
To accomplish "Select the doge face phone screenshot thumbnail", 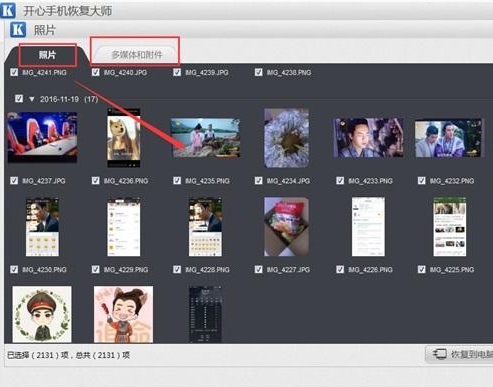I will point(124,137).
